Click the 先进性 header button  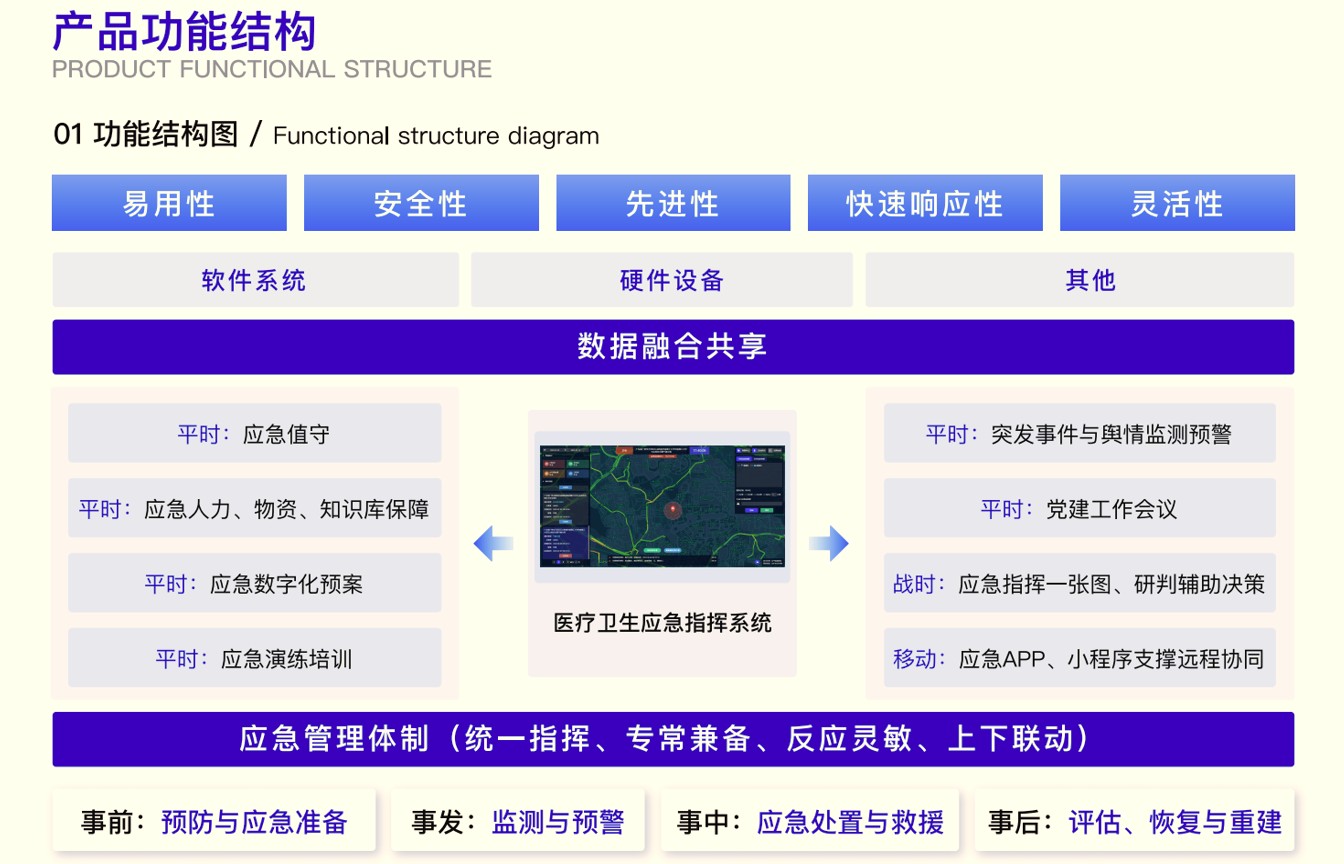click(673, 203)
